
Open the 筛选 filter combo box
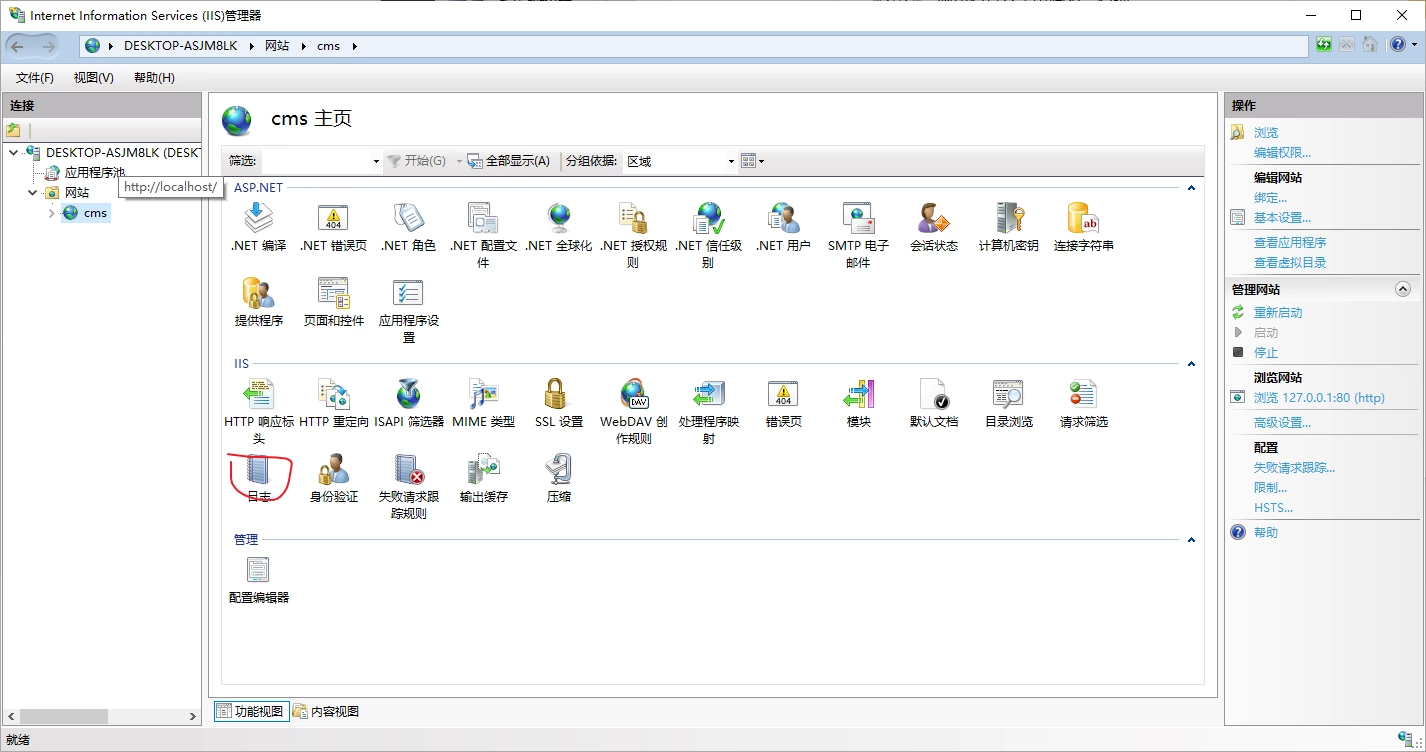click(322, 161)
